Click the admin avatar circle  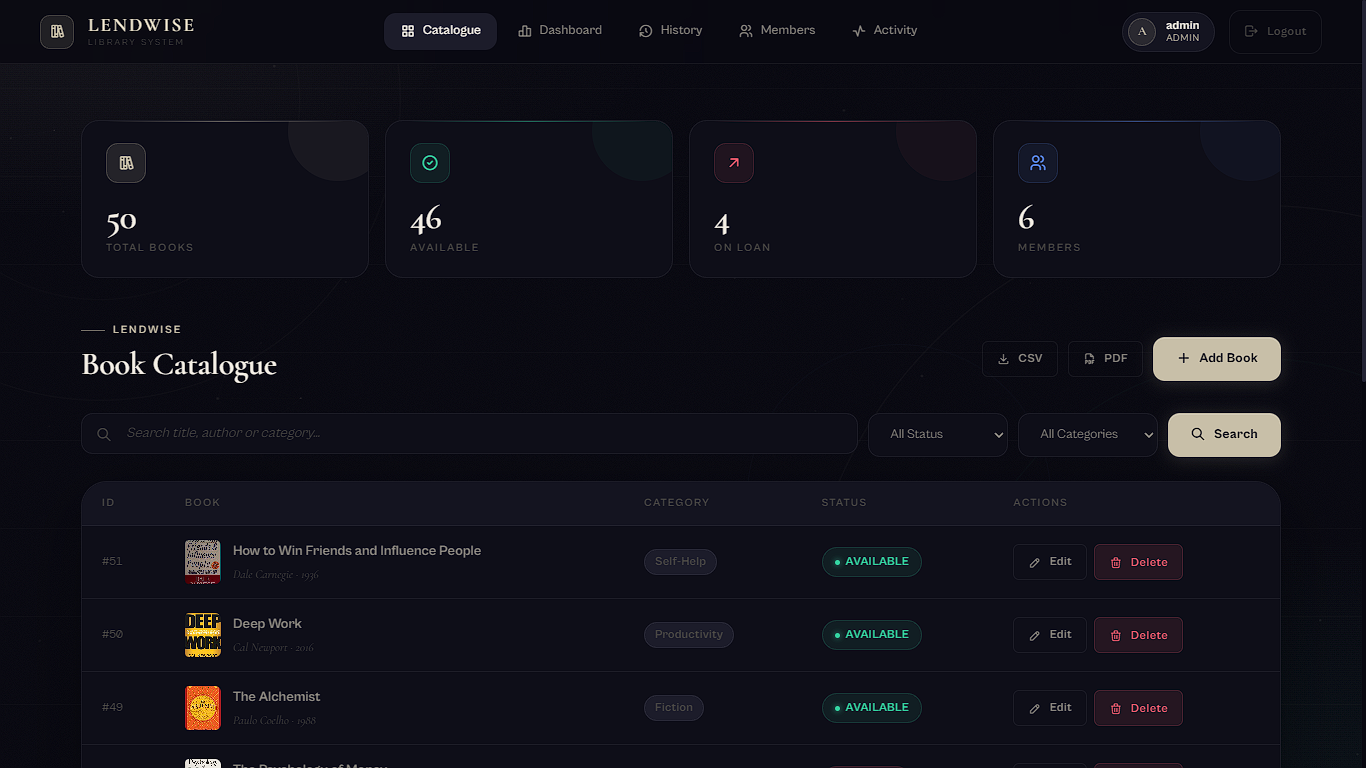(x=1142, y=32)
